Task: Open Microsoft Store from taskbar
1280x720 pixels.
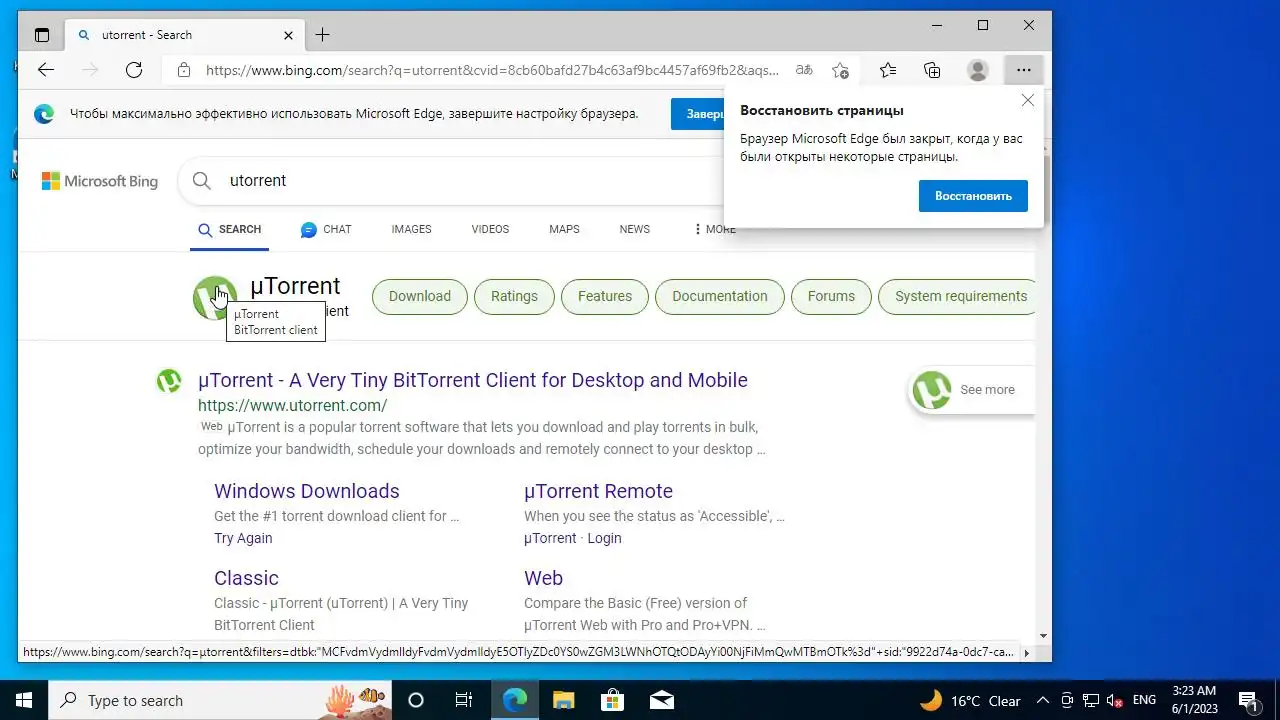Action: [612, 700]
